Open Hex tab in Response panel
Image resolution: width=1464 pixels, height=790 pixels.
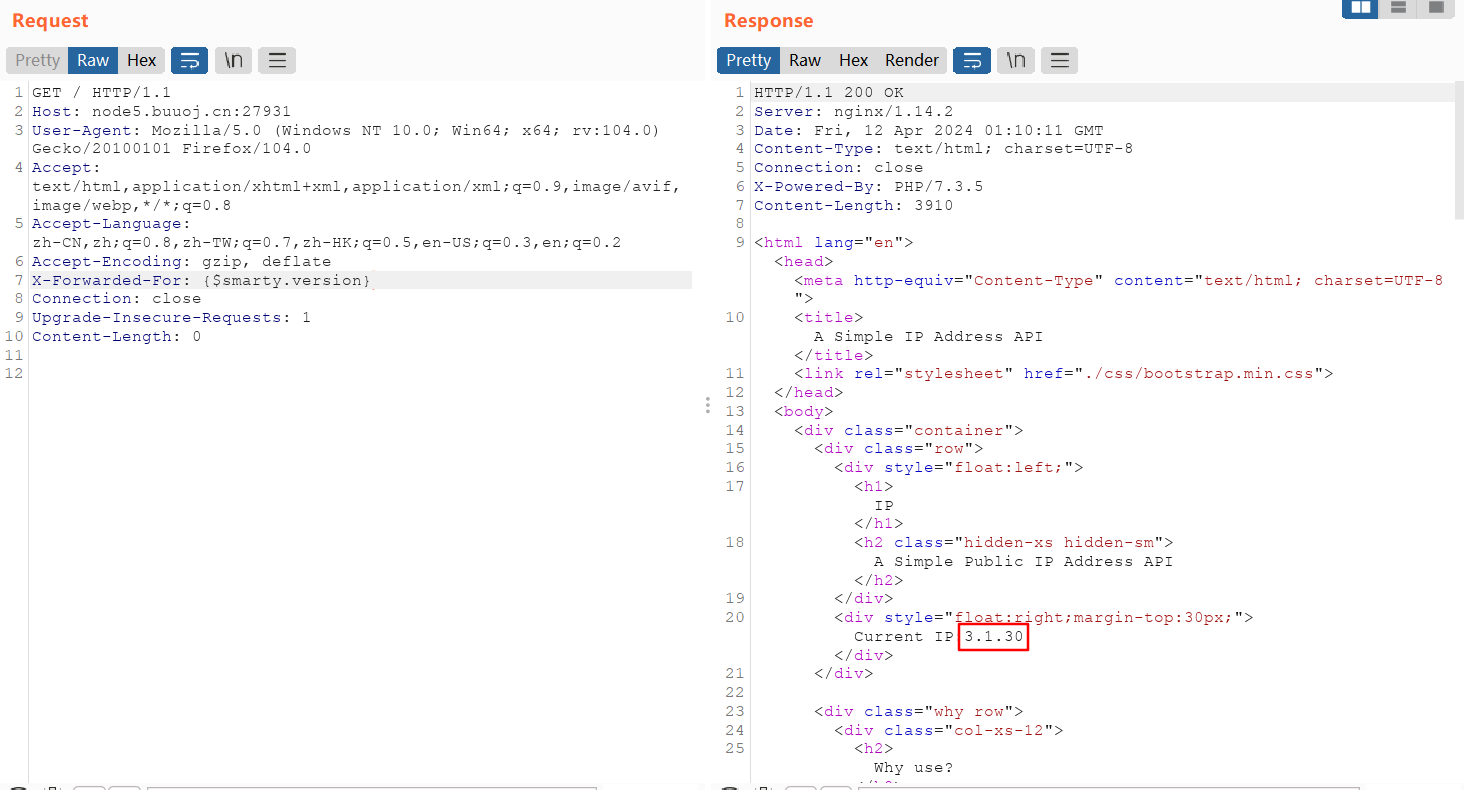coord(853,60)
